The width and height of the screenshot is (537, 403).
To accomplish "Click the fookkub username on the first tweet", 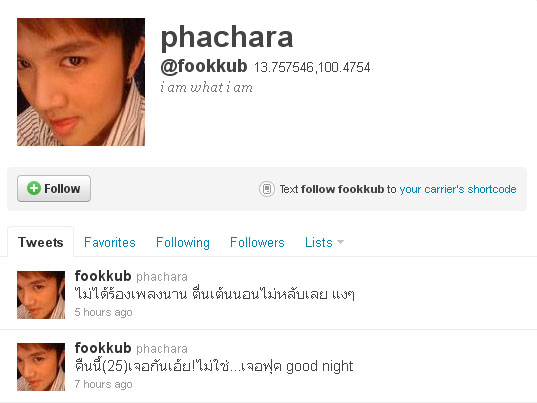I will (x=103, y=276).
